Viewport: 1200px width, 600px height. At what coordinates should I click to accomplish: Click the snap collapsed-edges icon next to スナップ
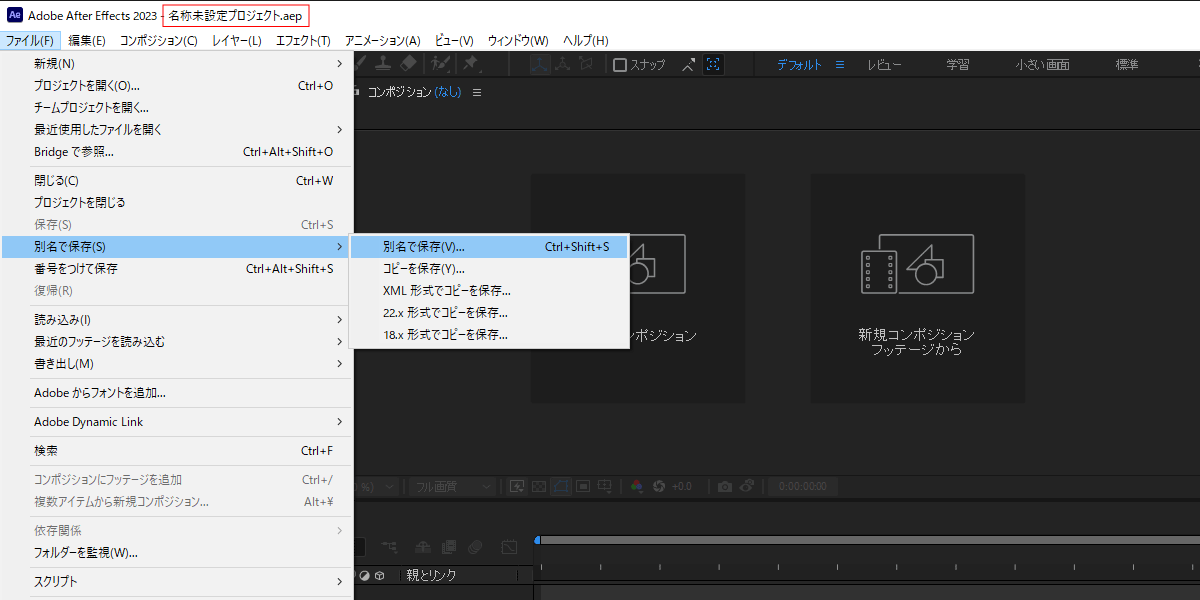(x=688, y=64)
